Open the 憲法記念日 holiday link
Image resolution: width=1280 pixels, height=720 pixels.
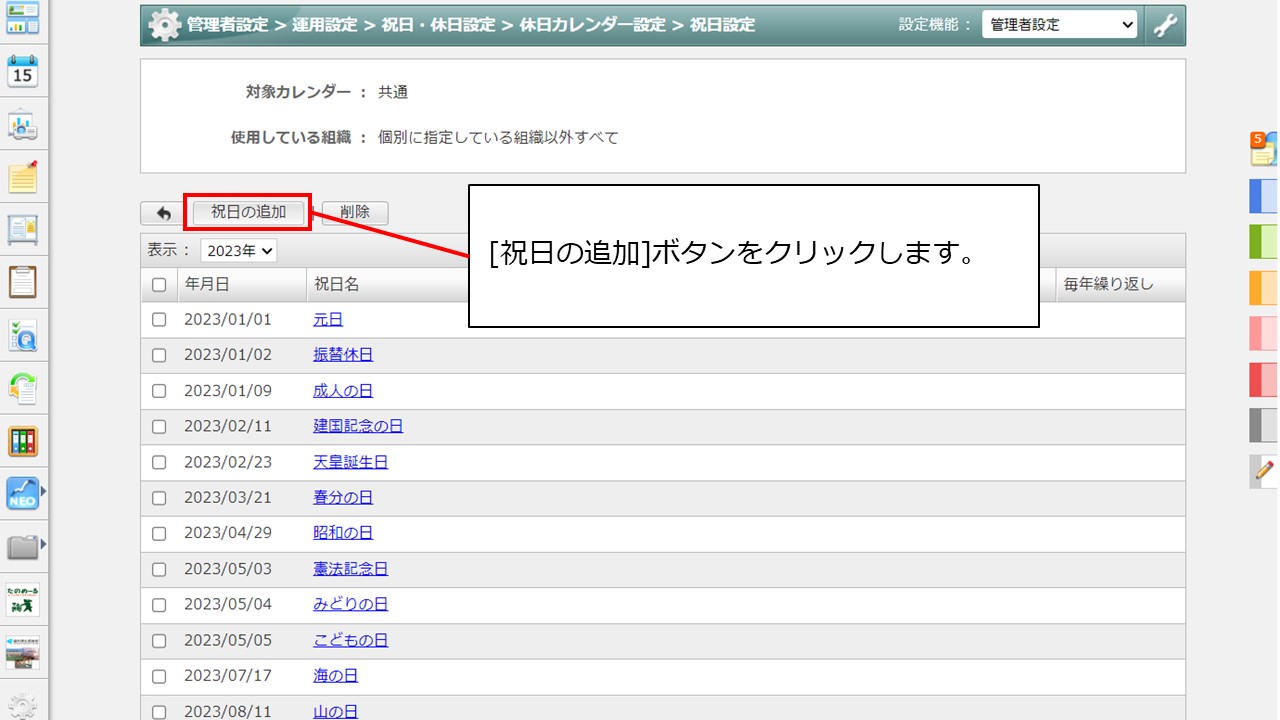(350, 569)
